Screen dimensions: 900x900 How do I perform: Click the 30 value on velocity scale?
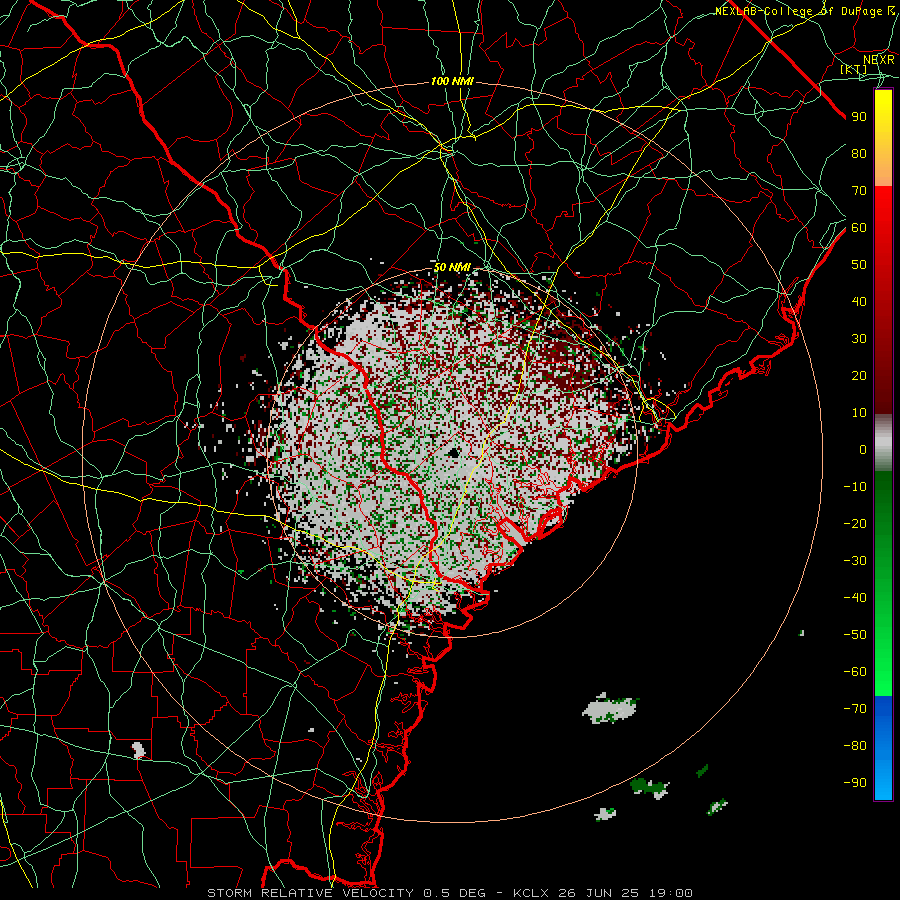pyautogui.click(x=859, y=339)
